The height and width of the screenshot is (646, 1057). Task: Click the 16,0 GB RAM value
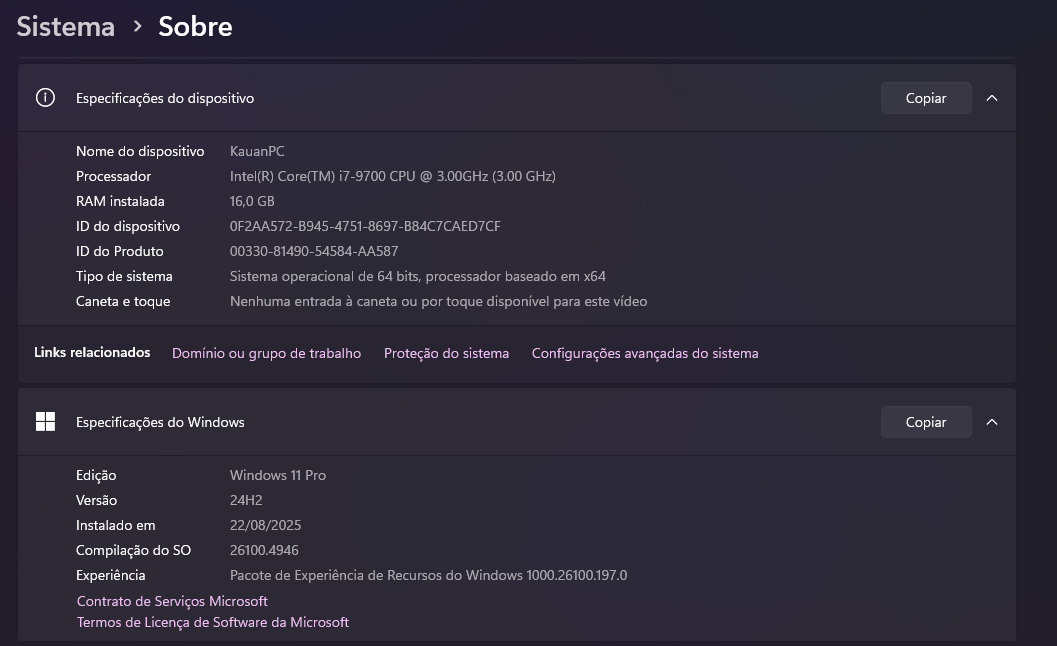point(252,201)
